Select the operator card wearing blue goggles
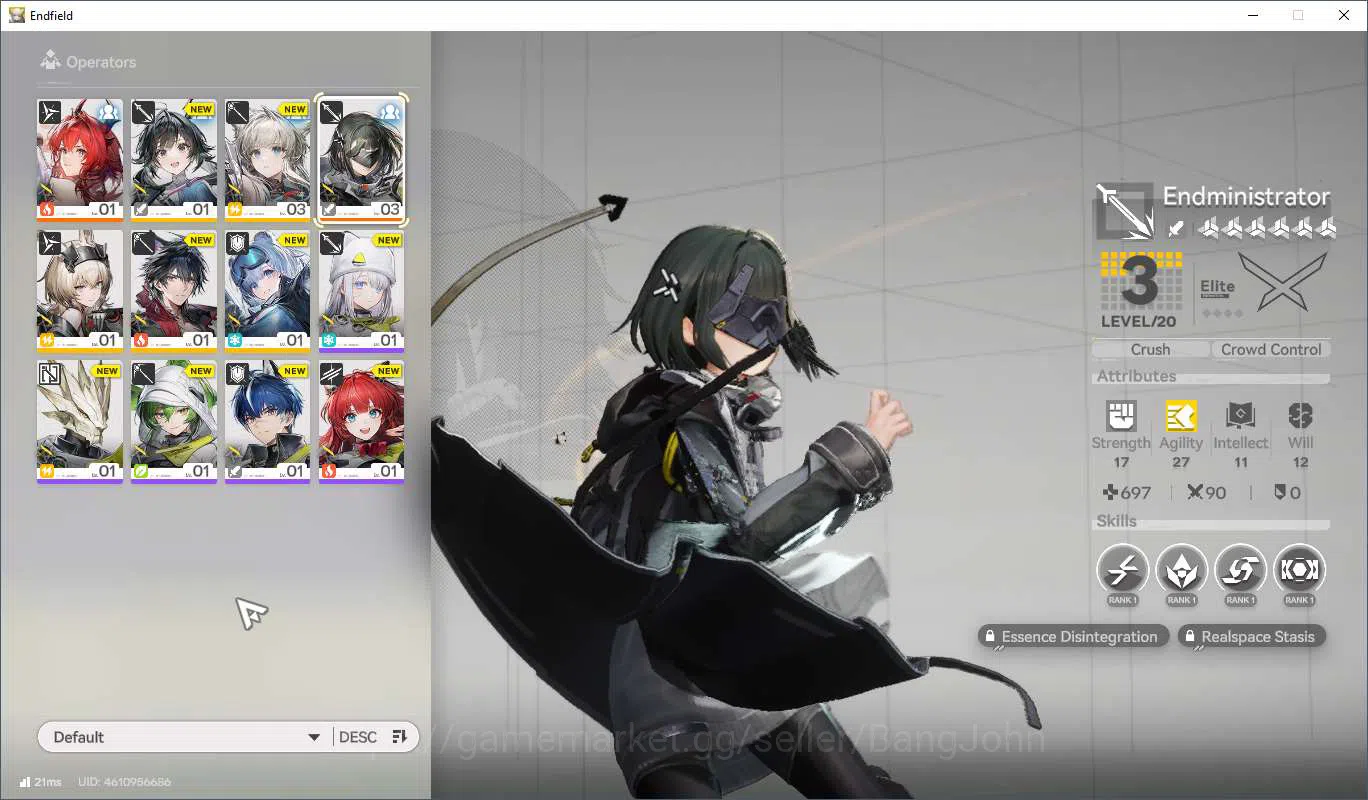 point(268,291)
